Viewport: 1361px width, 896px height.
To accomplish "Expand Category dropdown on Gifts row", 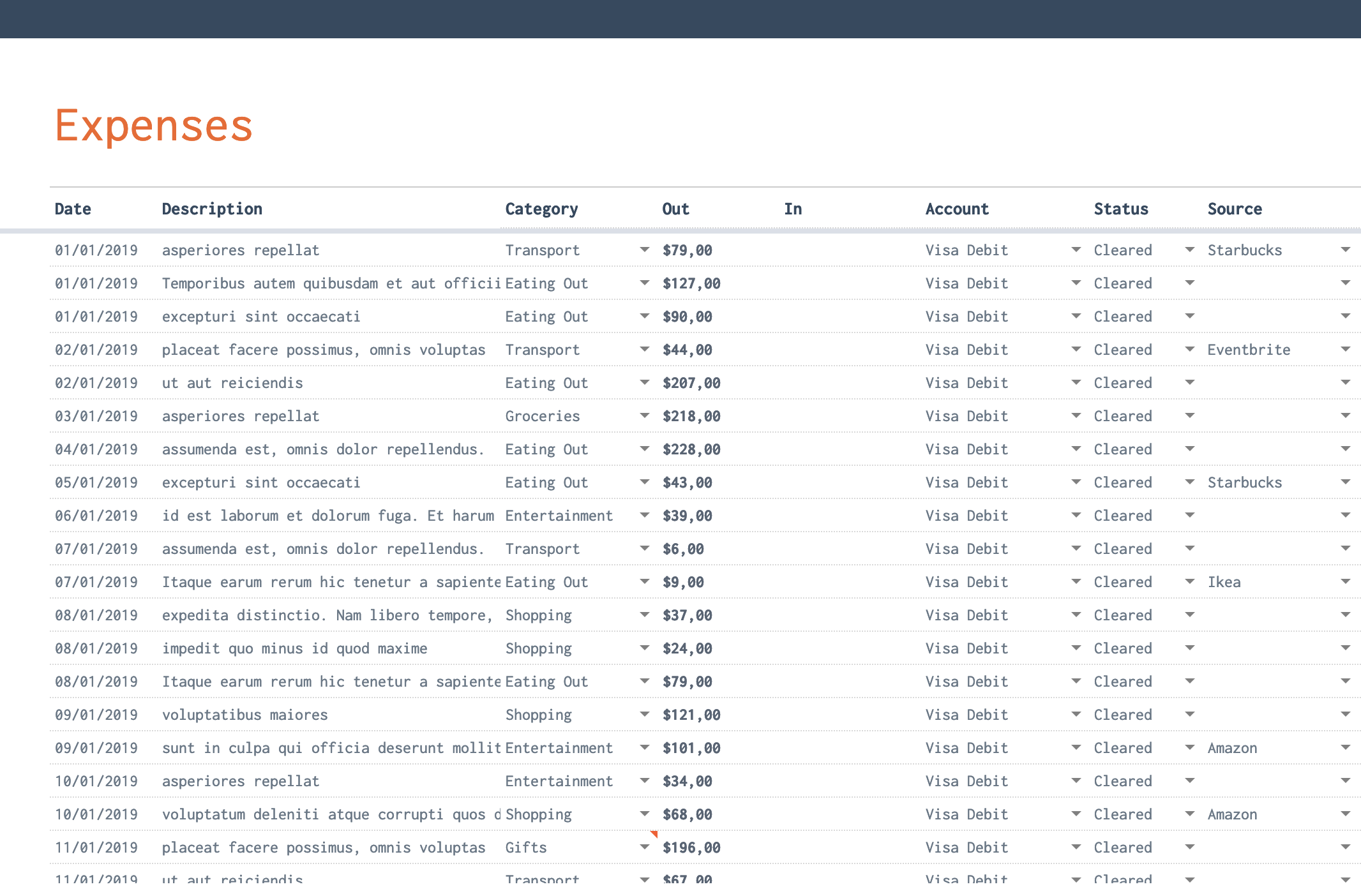I will (x=644, y=847).
